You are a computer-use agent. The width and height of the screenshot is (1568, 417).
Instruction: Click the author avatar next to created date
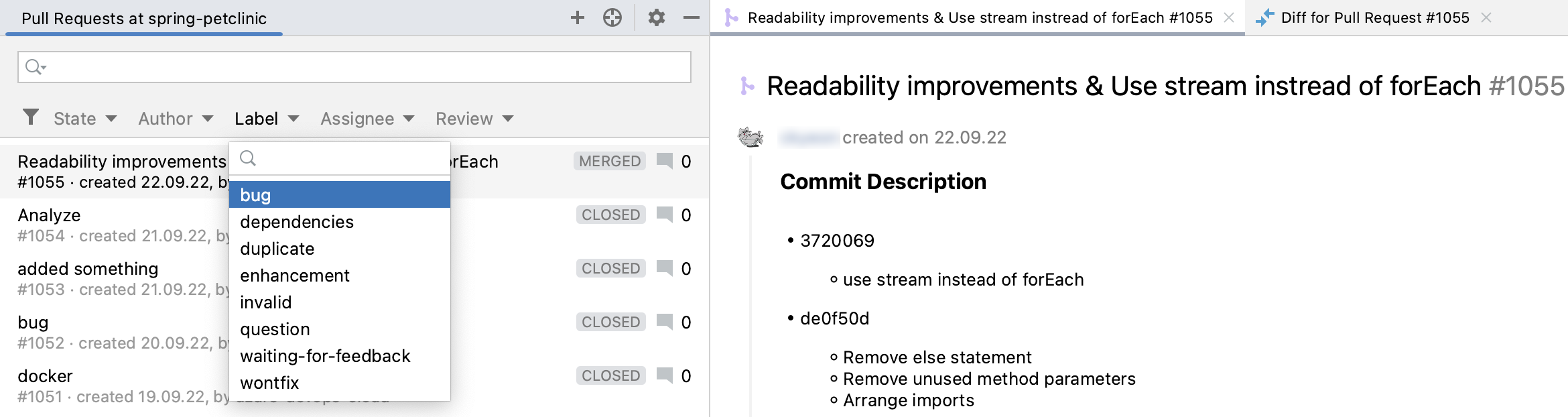click(750, 137)
